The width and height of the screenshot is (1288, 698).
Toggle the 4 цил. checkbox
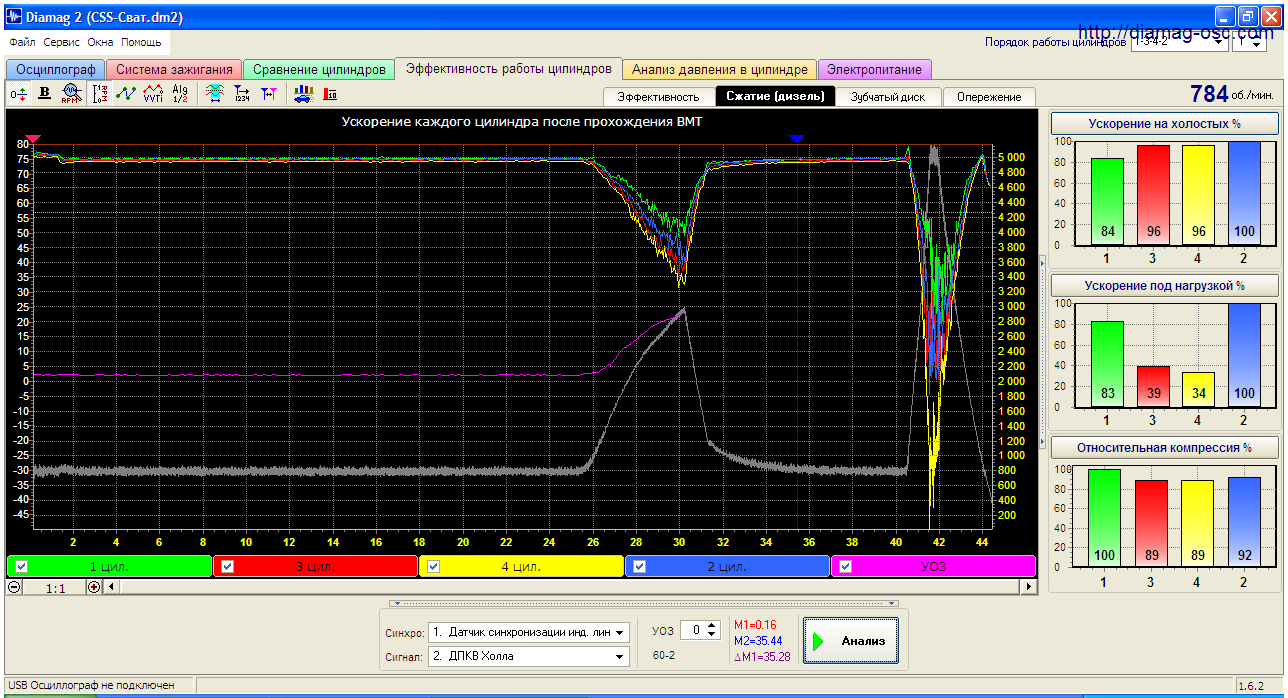click(434, 566)
